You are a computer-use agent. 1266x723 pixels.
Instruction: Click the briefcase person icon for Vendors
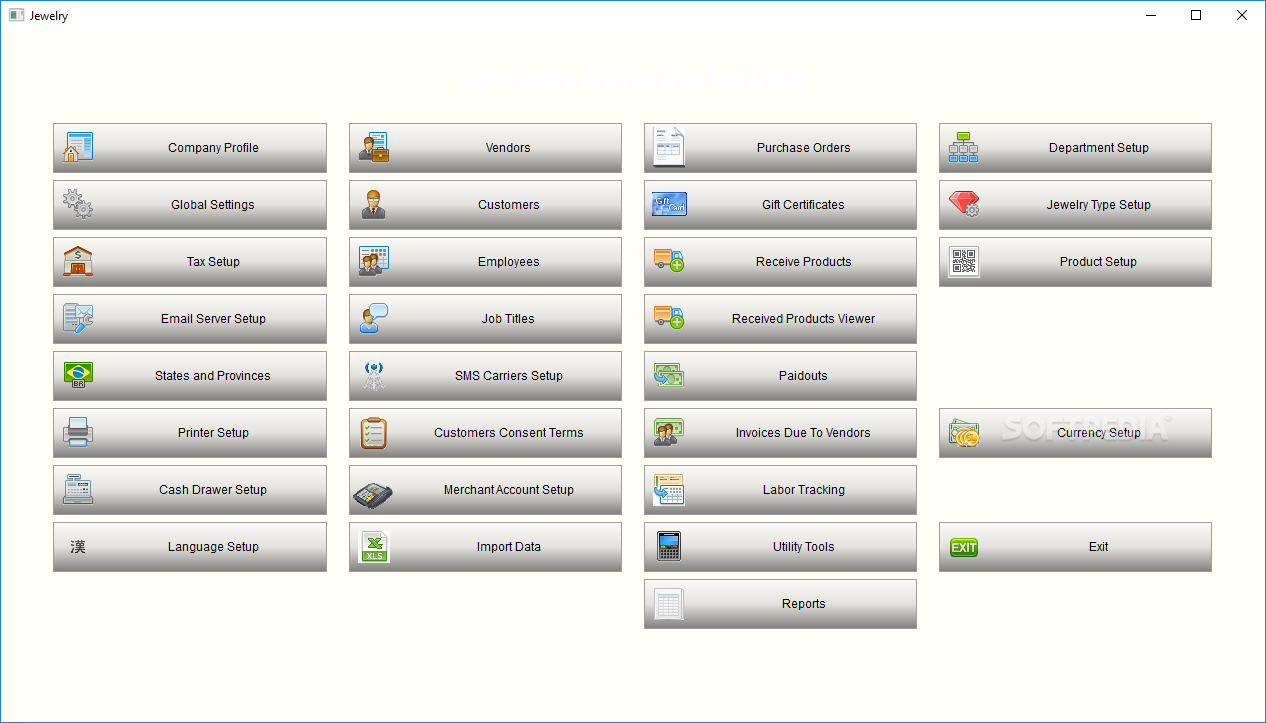coord(374,147)
